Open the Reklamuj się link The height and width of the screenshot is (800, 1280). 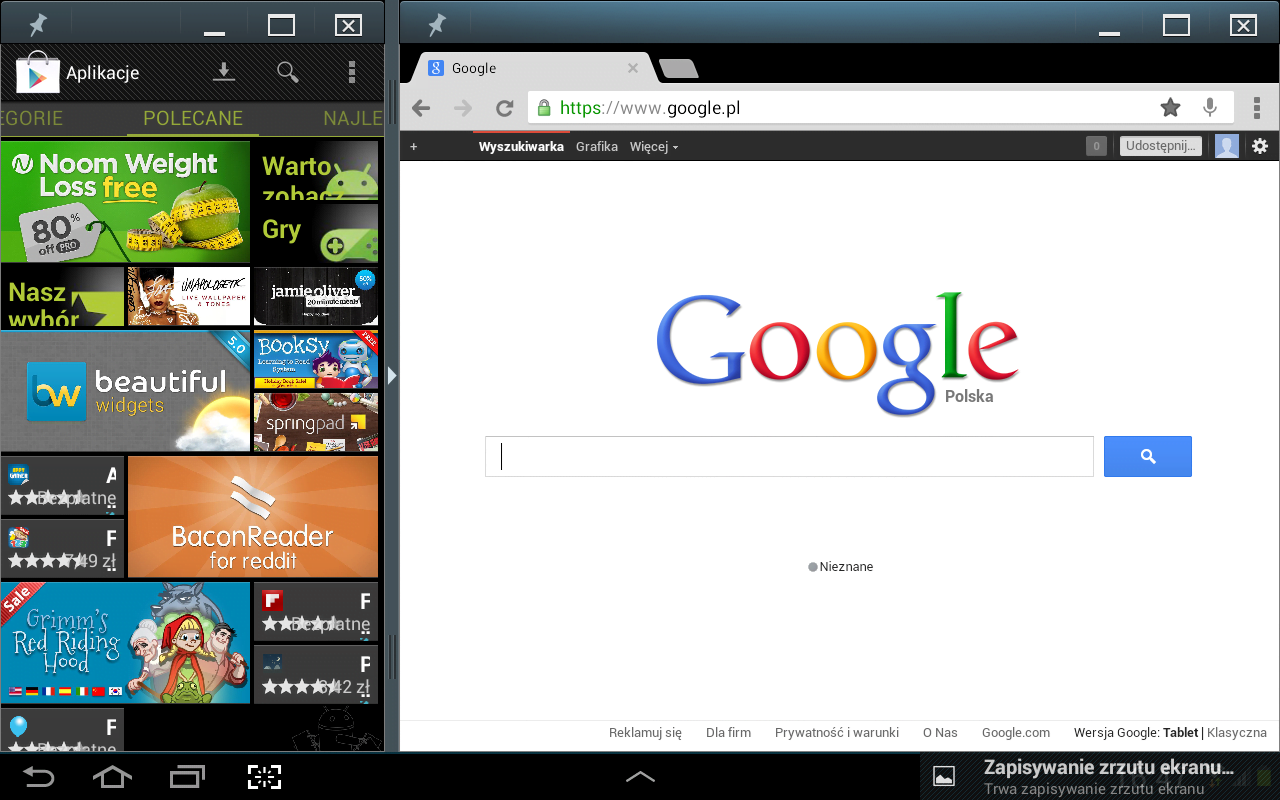coord(645,732)
